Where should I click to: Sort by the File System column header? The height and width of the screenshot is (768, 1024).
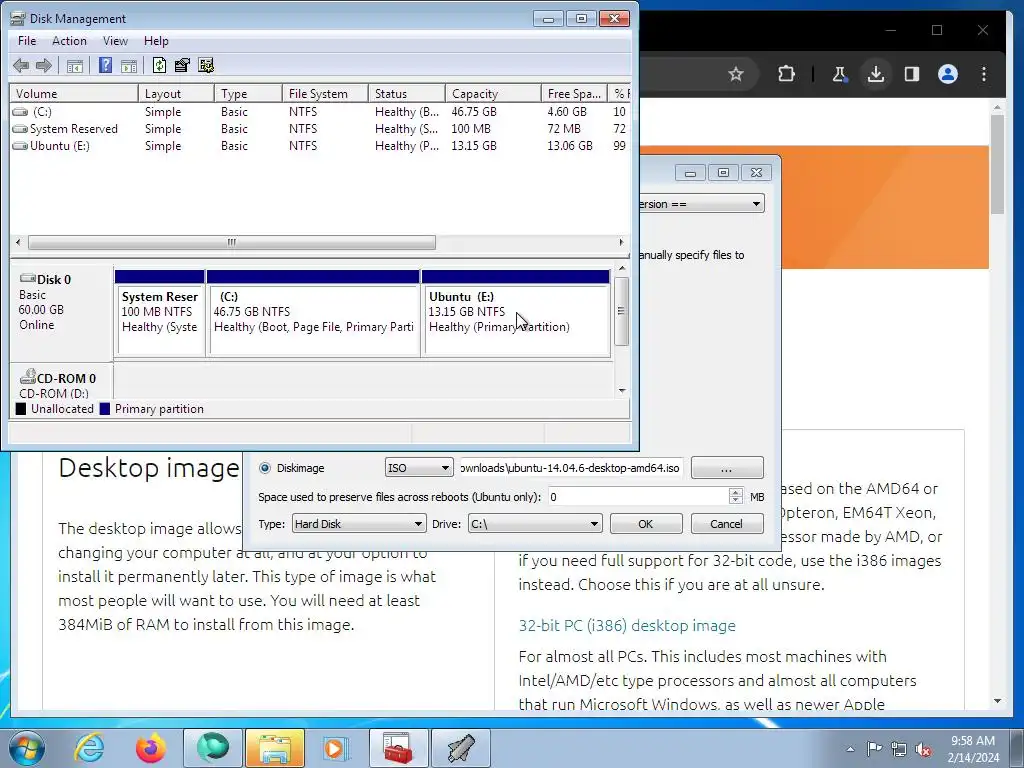click(325, 93)
